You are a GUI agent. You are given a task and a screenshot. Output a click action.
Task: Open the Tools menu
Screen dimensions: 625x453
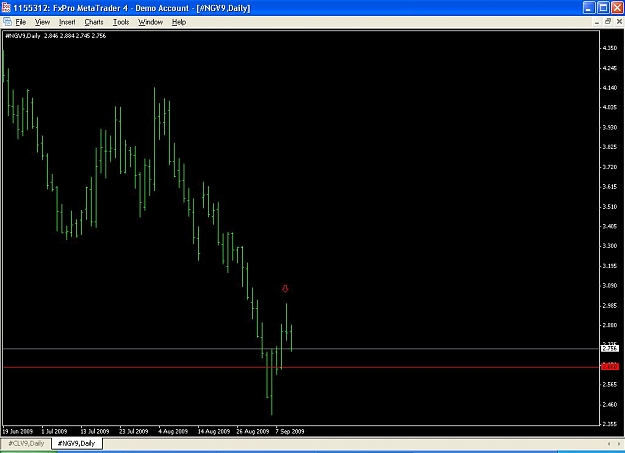tap(121, 22)
